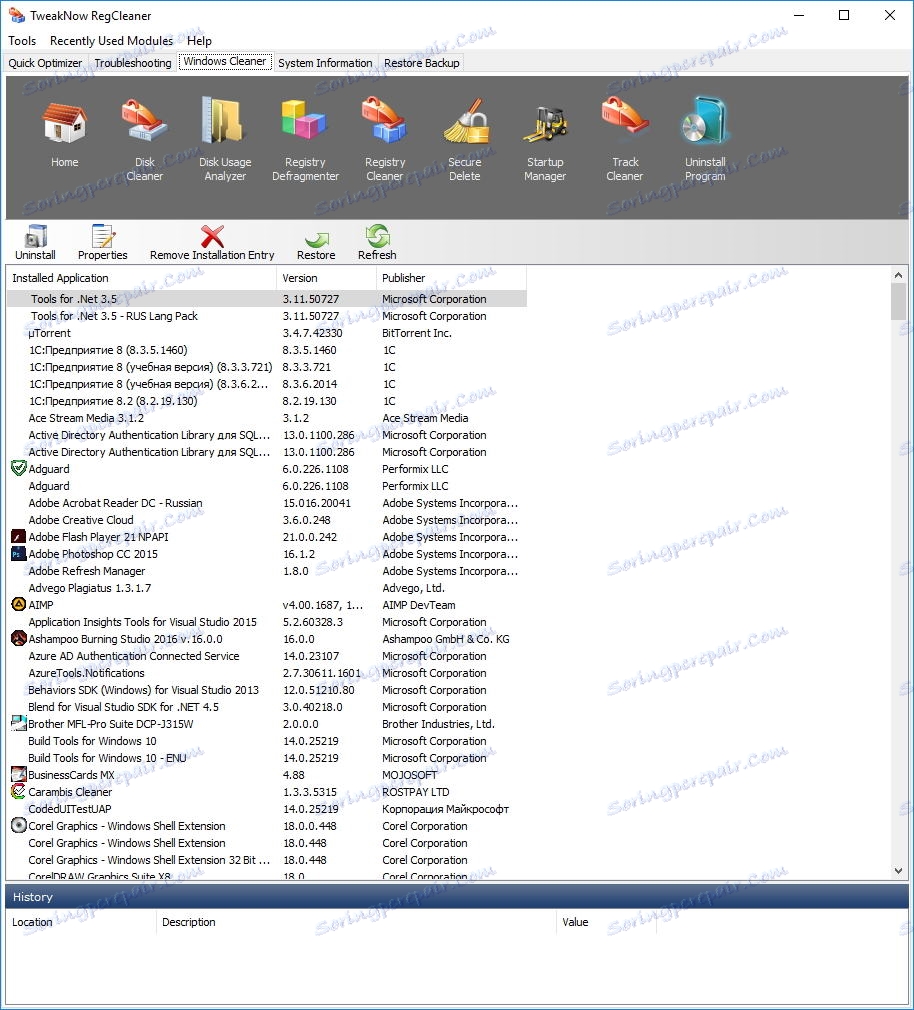Open the Tools menu
This screenshot has width=914, height=1010.
tap(22, 41)
